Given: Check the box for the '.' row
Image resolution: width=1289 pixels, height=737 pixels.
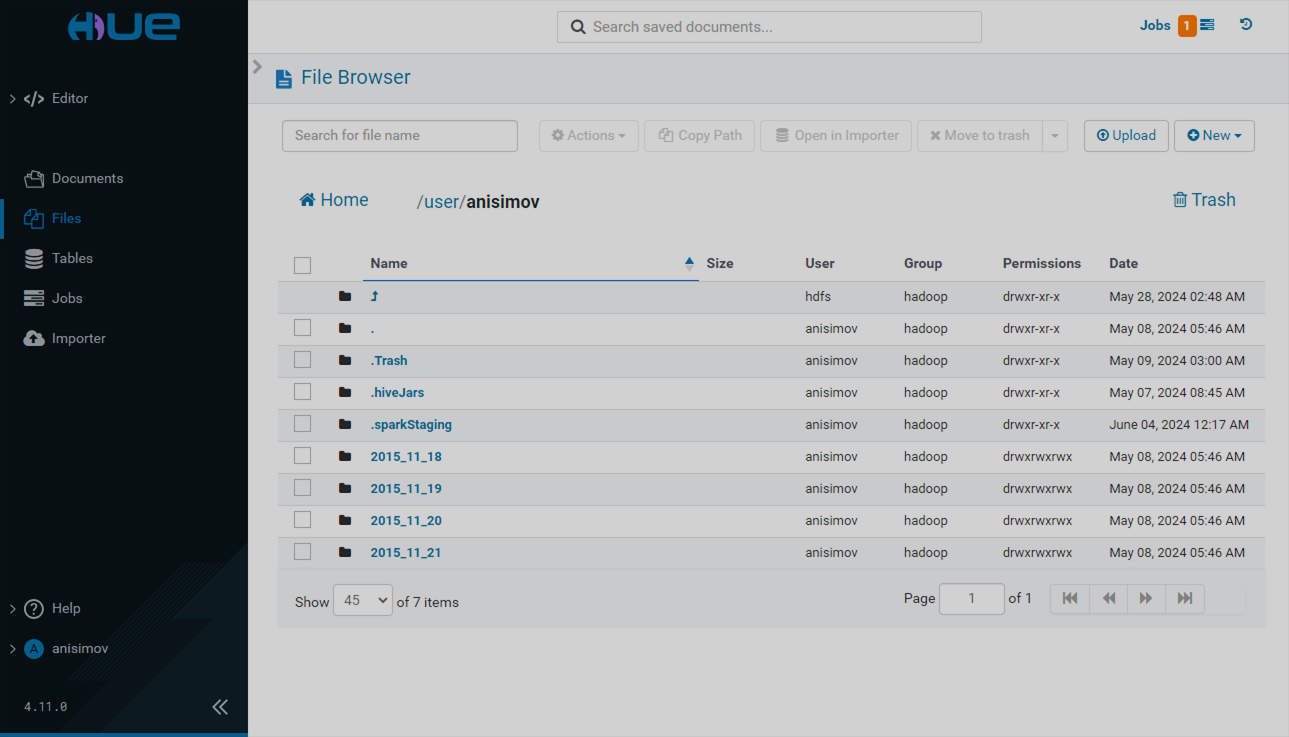Looking at the screenshot, I should pyautogui.click(x=303, y=328).
